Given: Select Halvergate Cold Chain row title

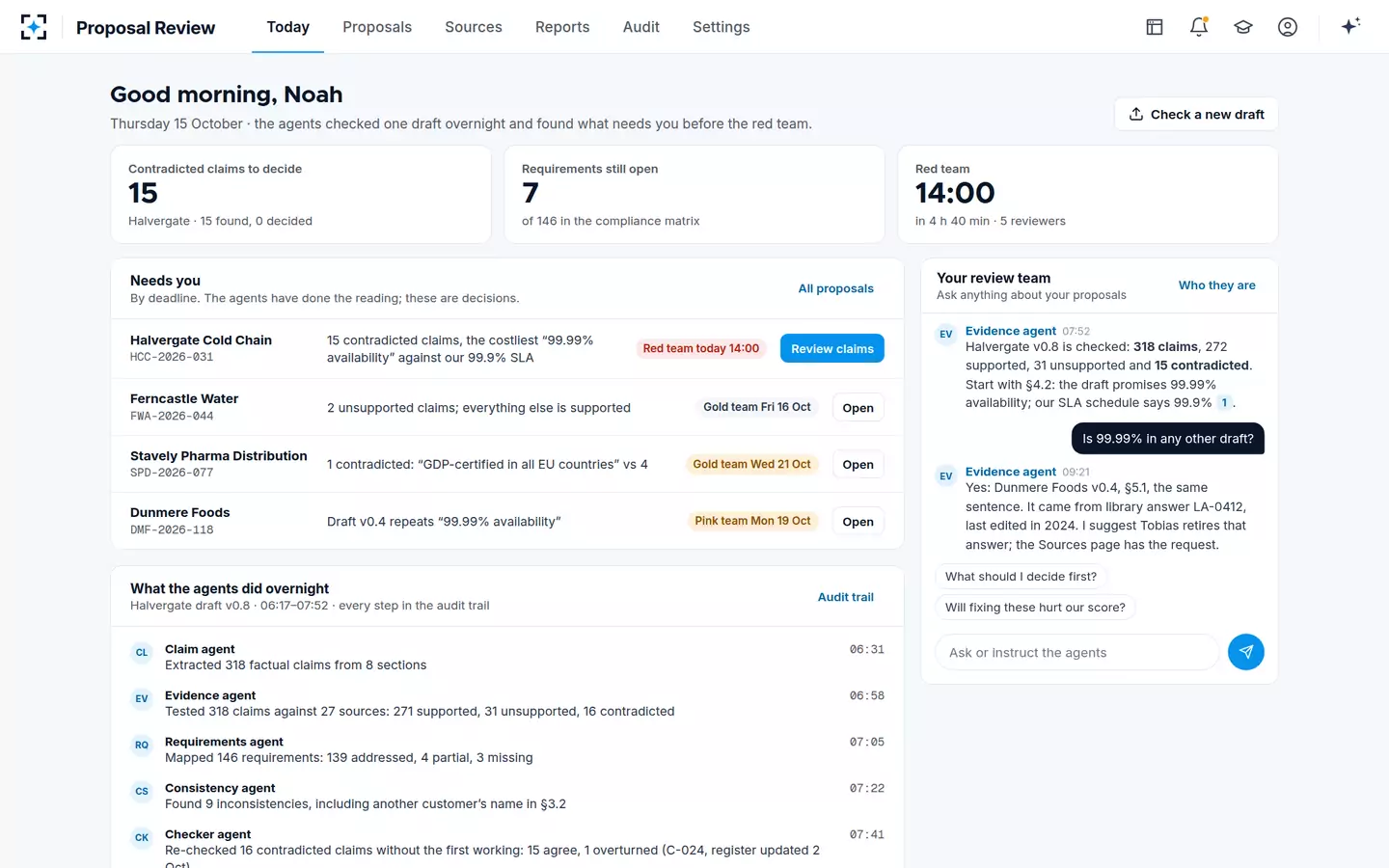Looking at the screenshot, I should click(201, 340).
